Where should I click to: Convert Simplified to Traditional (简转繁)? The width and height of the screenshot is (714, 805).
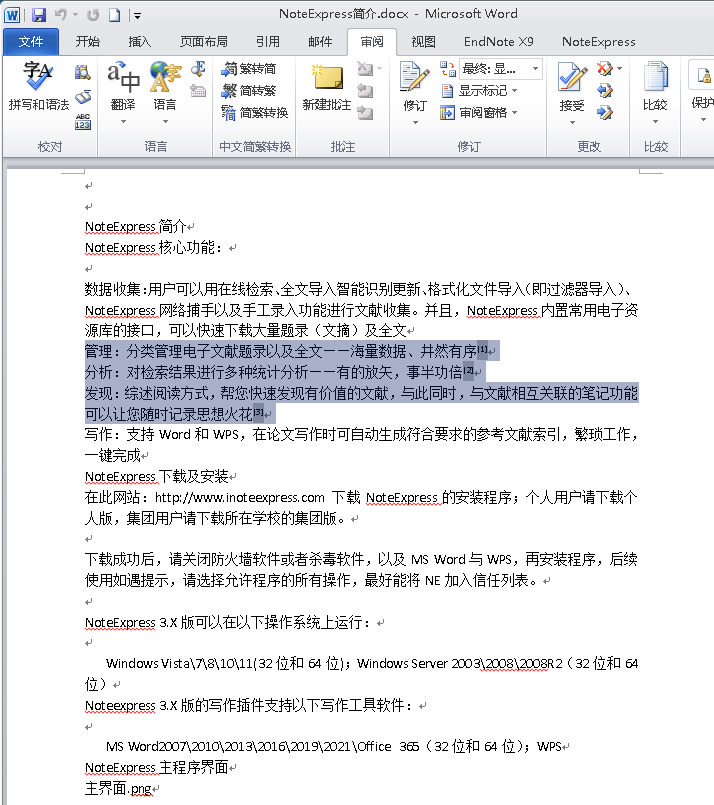[x=248, y=91]
